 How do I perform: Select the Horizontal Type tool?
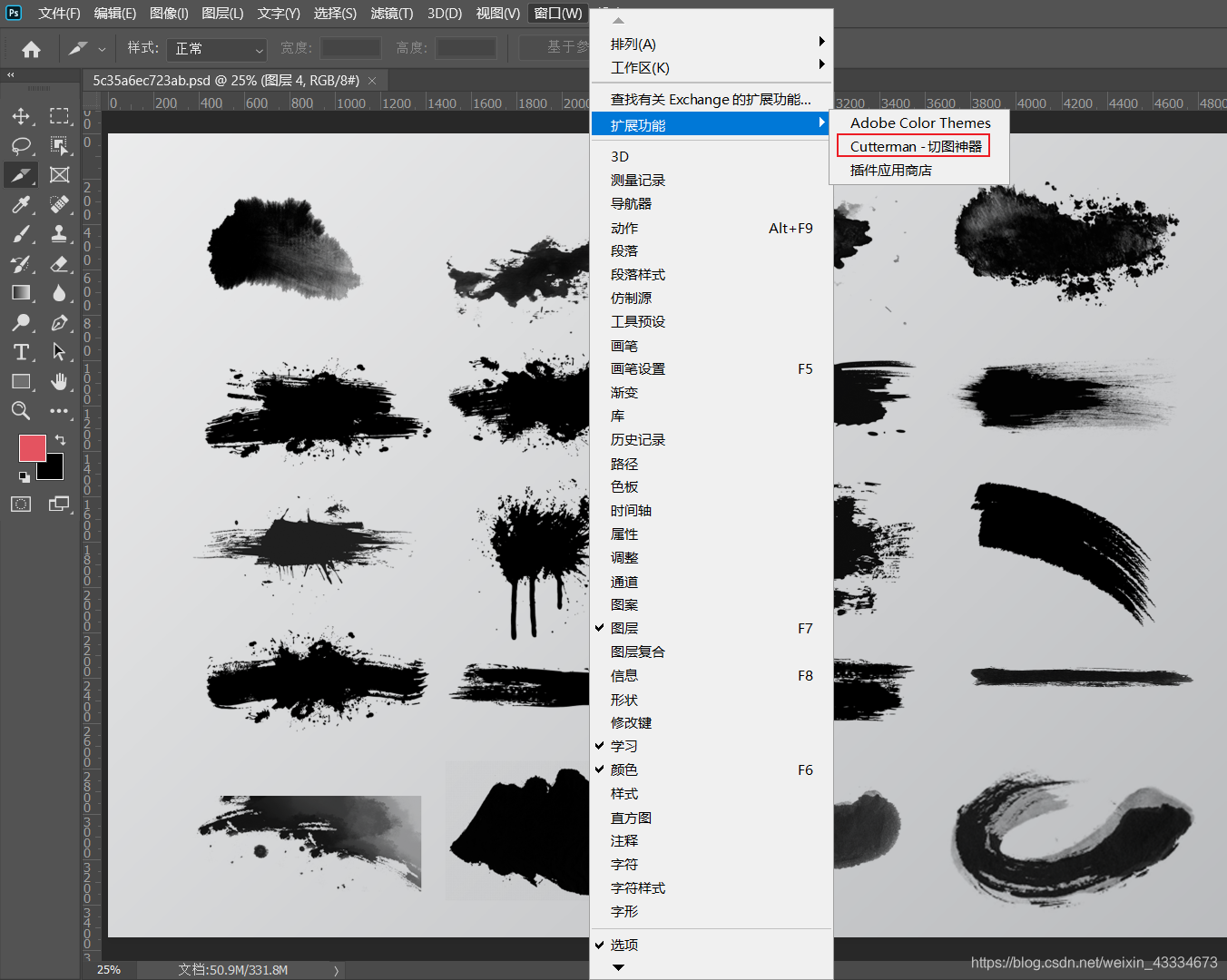tap(21, 352)
